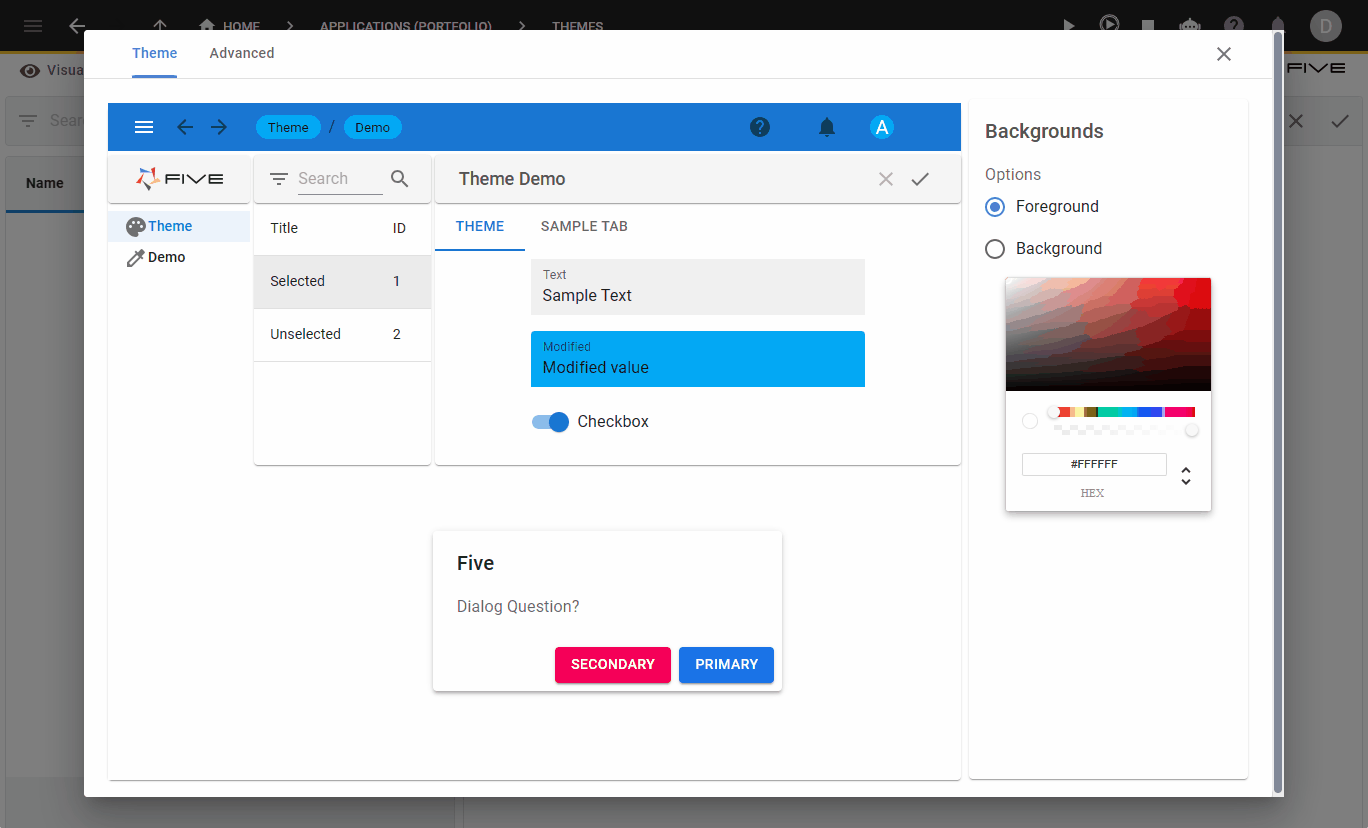Click the Search input in the list panel

point(340,179)
